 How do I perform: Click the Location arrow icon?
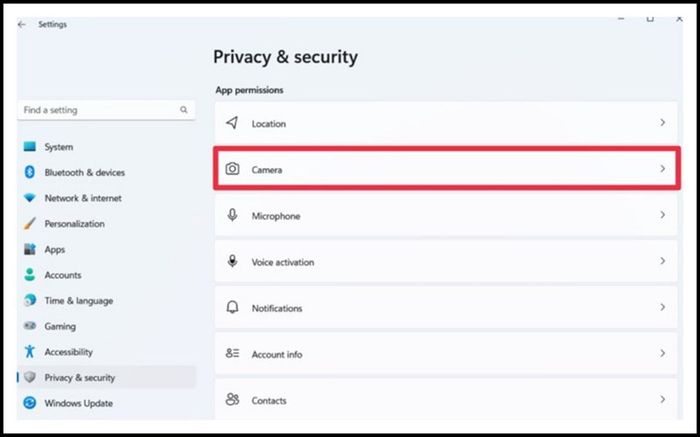[x=232, y=123]
